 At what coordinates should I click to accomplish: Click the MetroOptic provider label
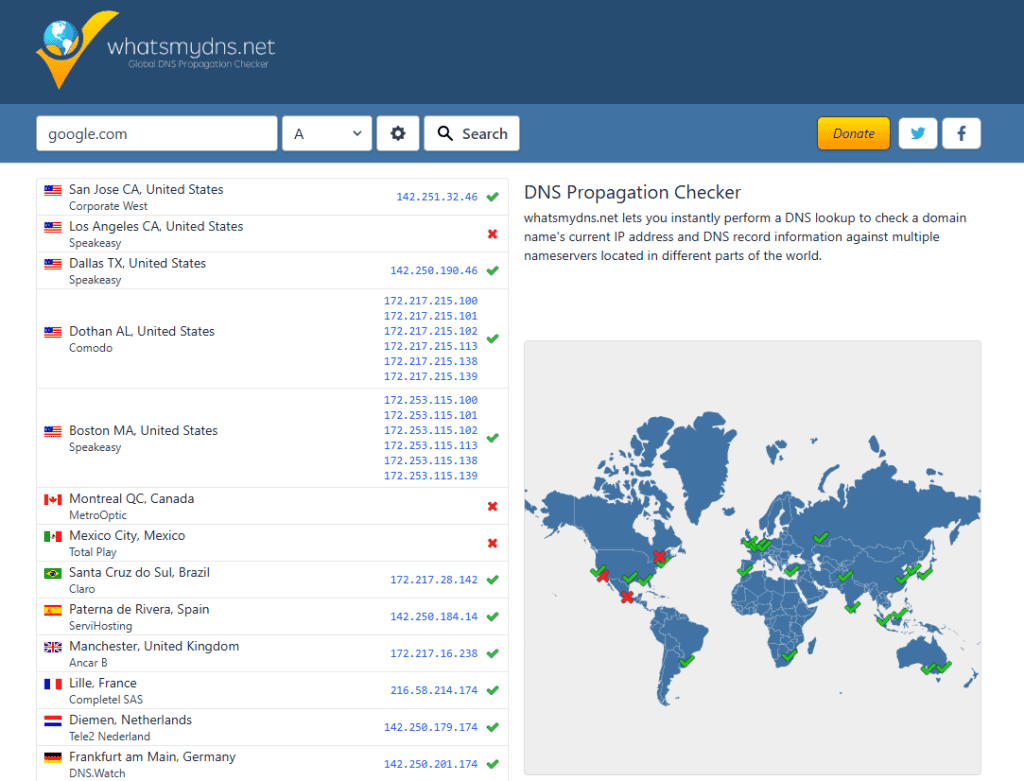[98, 515]
